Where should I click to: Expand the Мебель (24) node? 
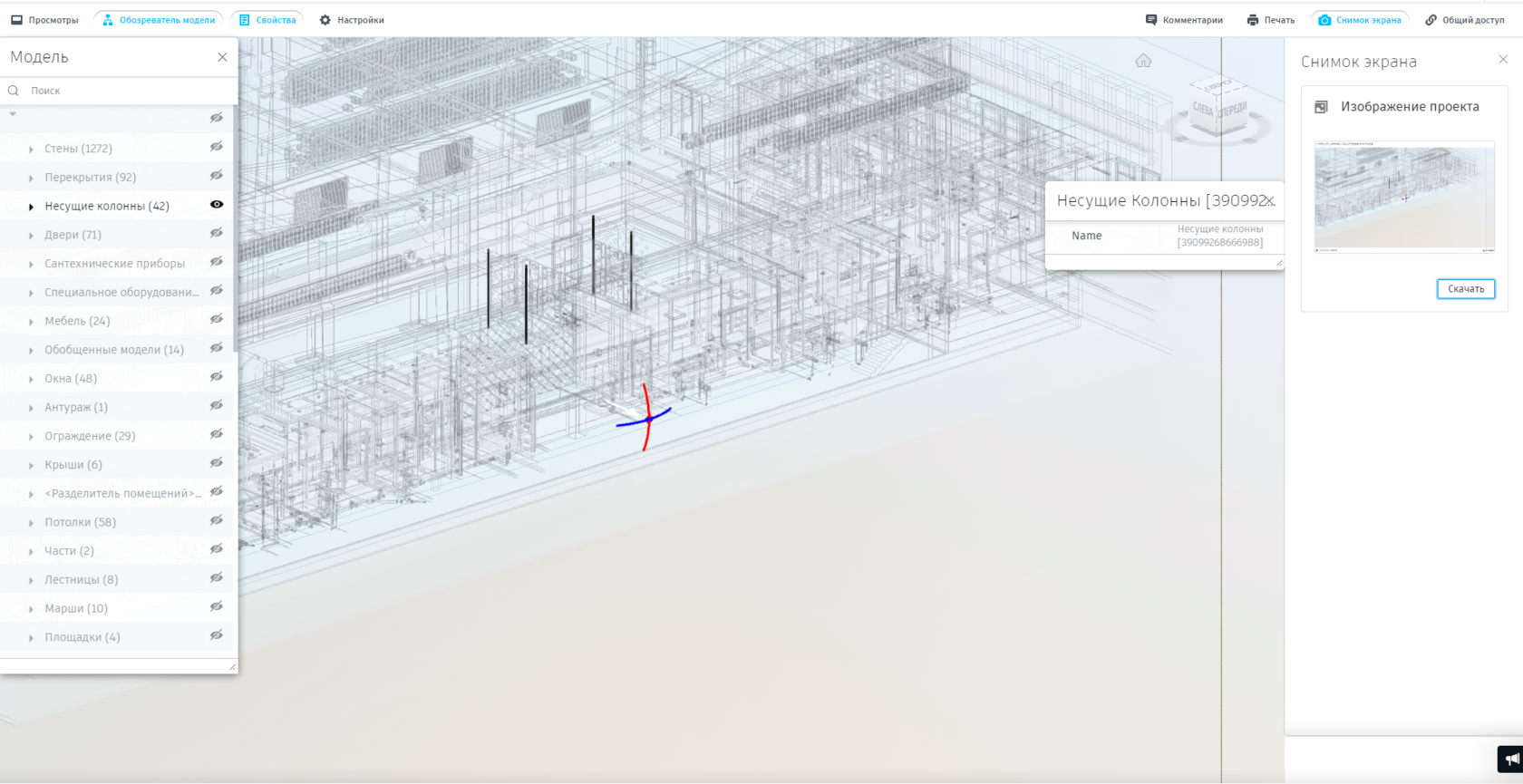point(31,322)
